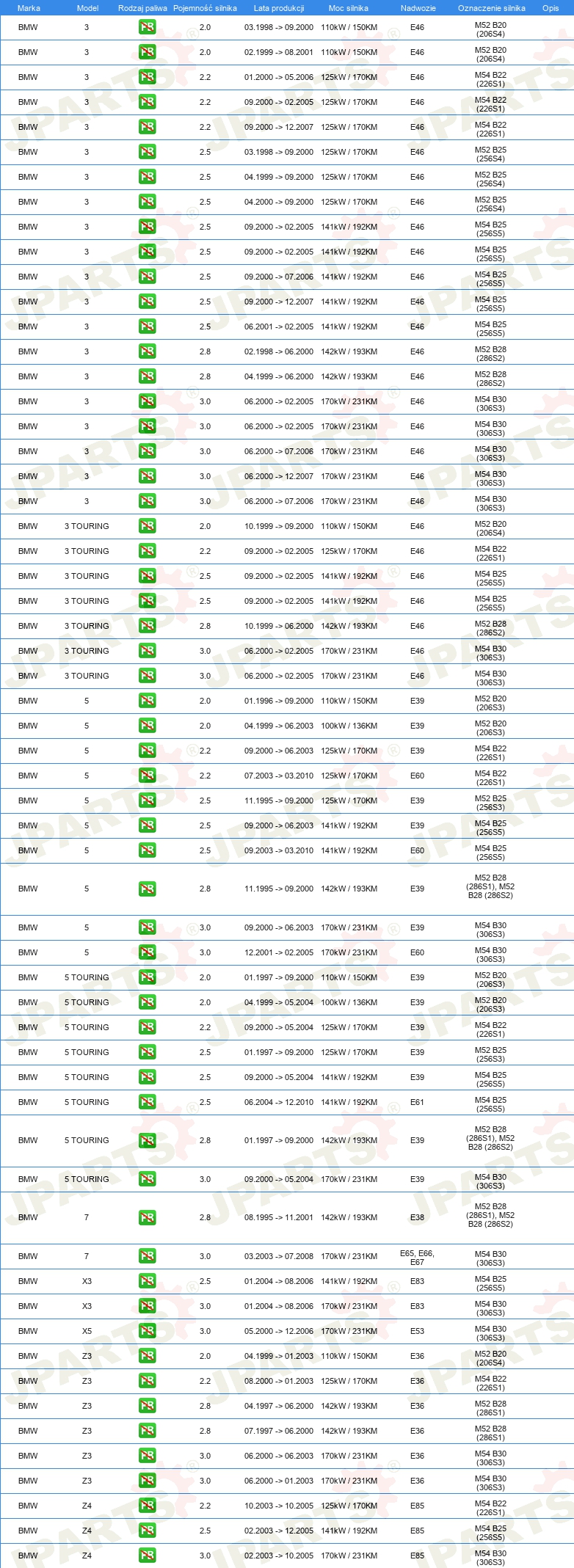Click date 09.2000 -> 07.2006 in BMW 3 2.5 row
This screenshot has height=1568, width=574.
(x=279, y=277)
